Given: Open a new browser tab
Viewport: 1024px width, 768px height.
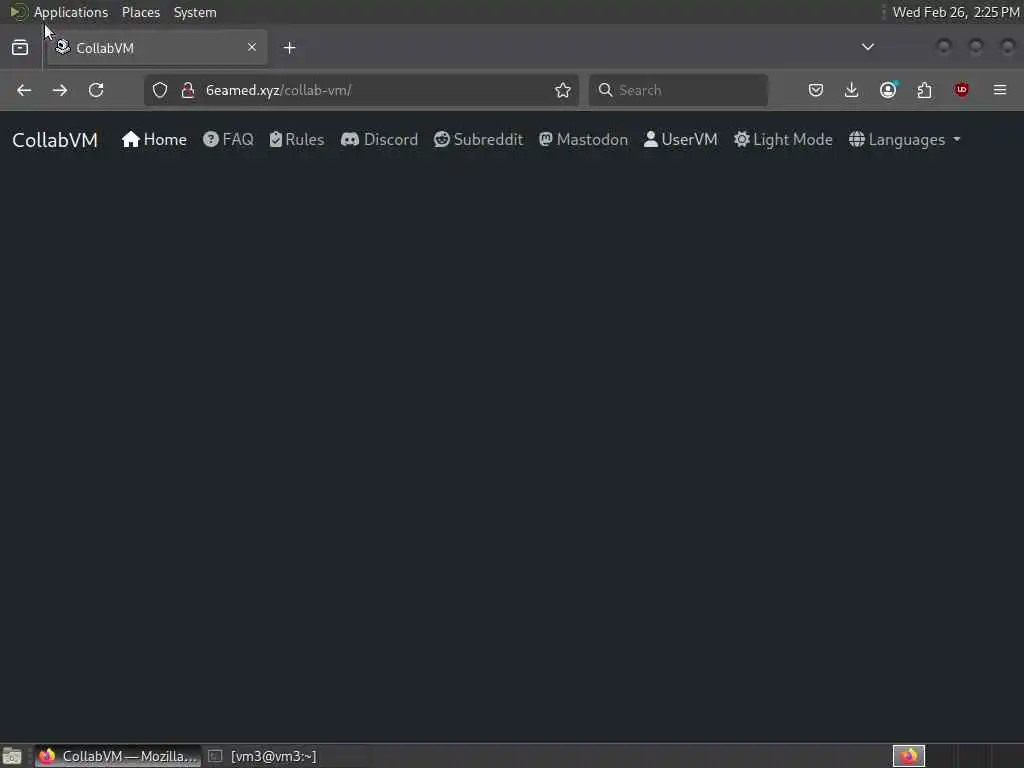Looking at the screenshot, I should pyautogui.click(x=289, y=48).
